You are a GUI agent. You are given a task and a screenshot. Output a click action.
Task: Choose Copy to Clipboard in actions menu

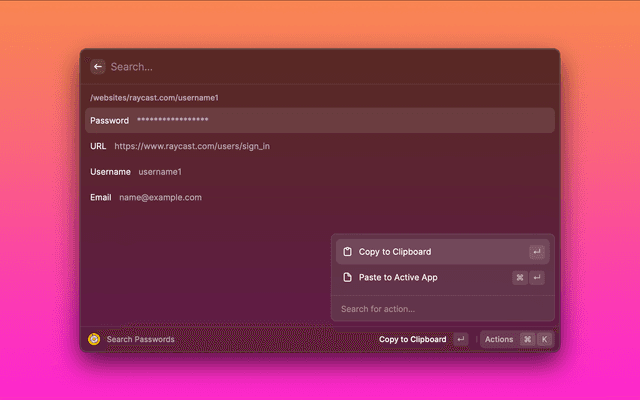(395, 252)
